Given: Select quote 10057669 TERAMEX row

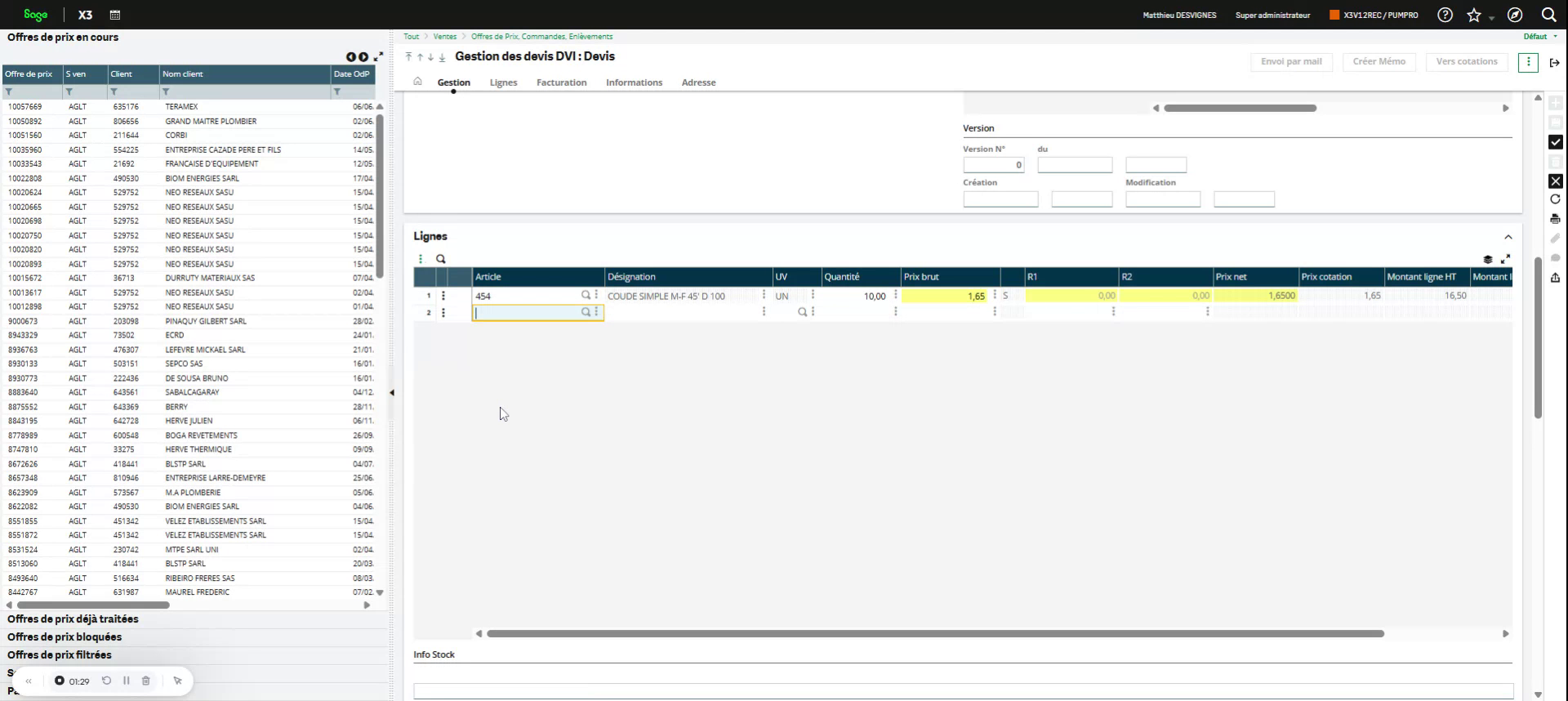Looking at the screenshot, I should [189, 107].
